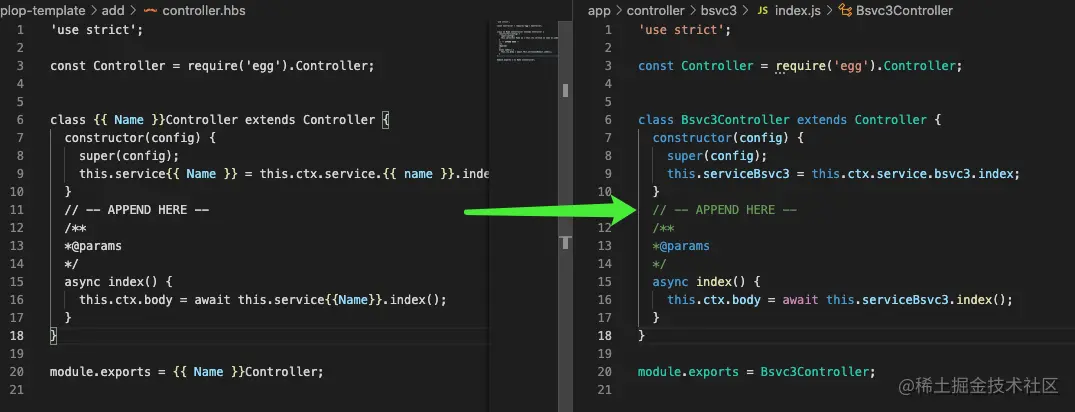Open the bsvc3 folder breadcrumb
Screen dimensions: 1075x412
[x=718, y=11]
